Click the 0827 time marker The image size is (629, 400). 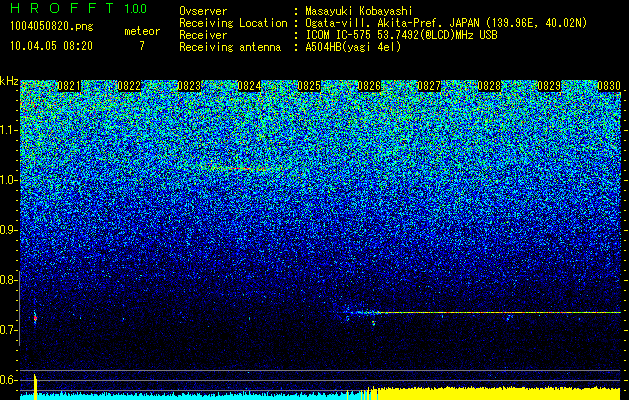[x=429, y=86]
